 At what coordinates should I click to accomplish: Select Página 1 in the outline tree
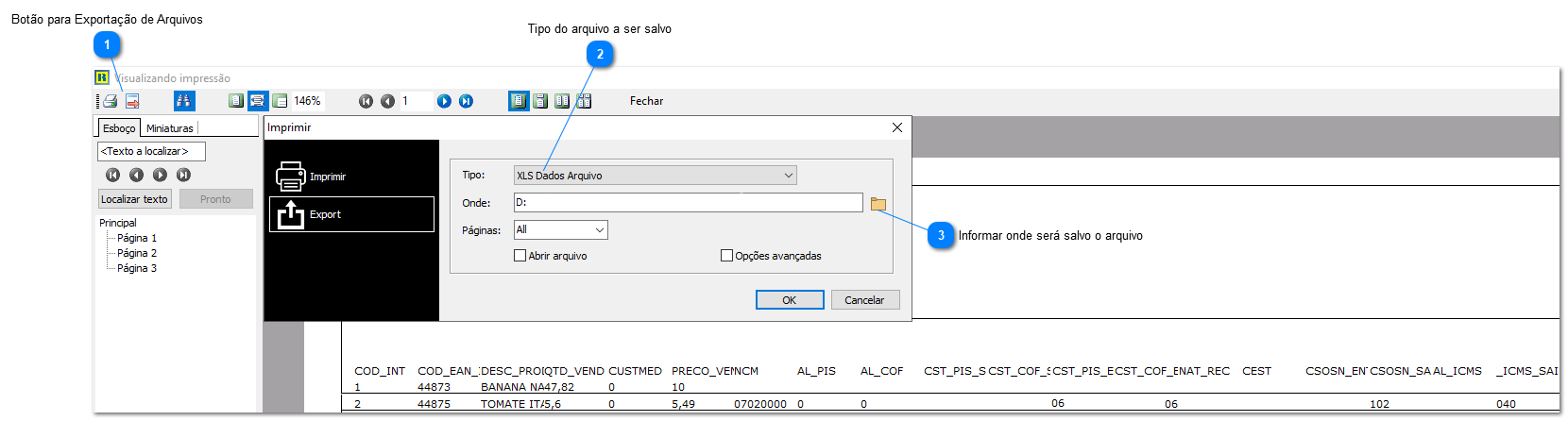pyautogui.click(x=137, y=238)
